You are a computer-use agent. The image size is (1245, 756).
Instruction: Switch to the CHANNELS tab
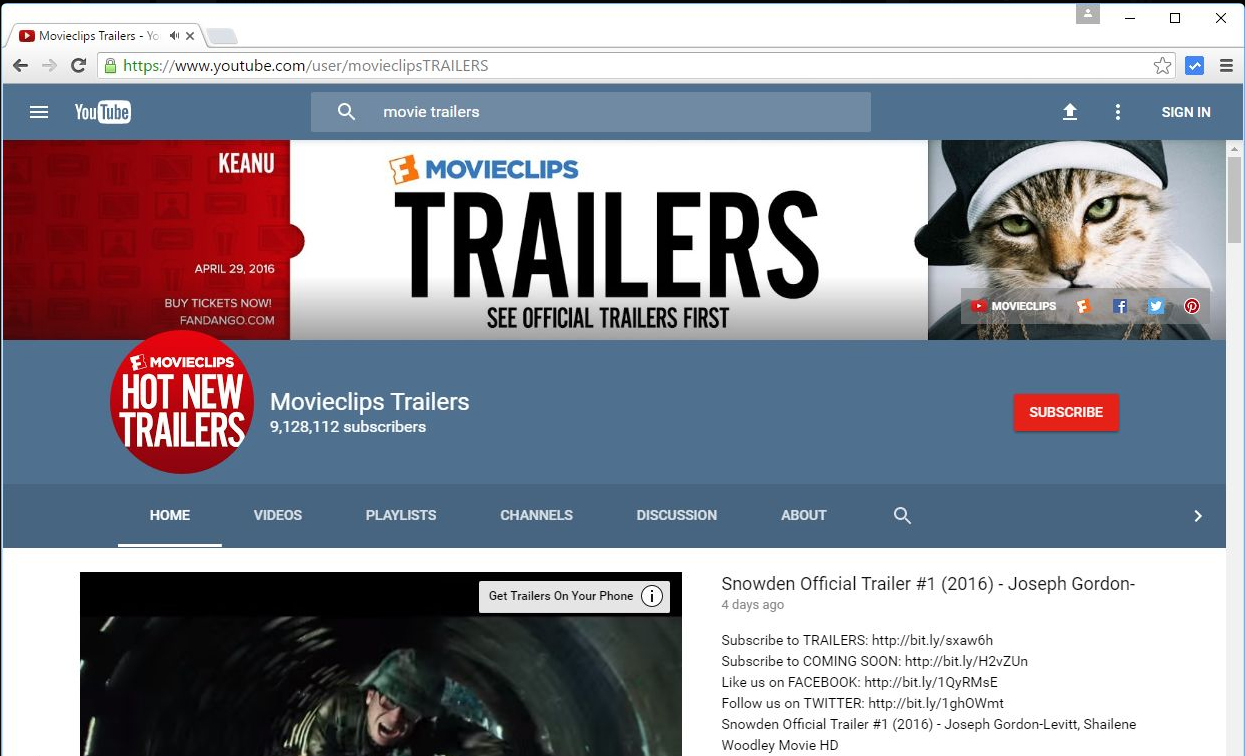coord(536,515)
